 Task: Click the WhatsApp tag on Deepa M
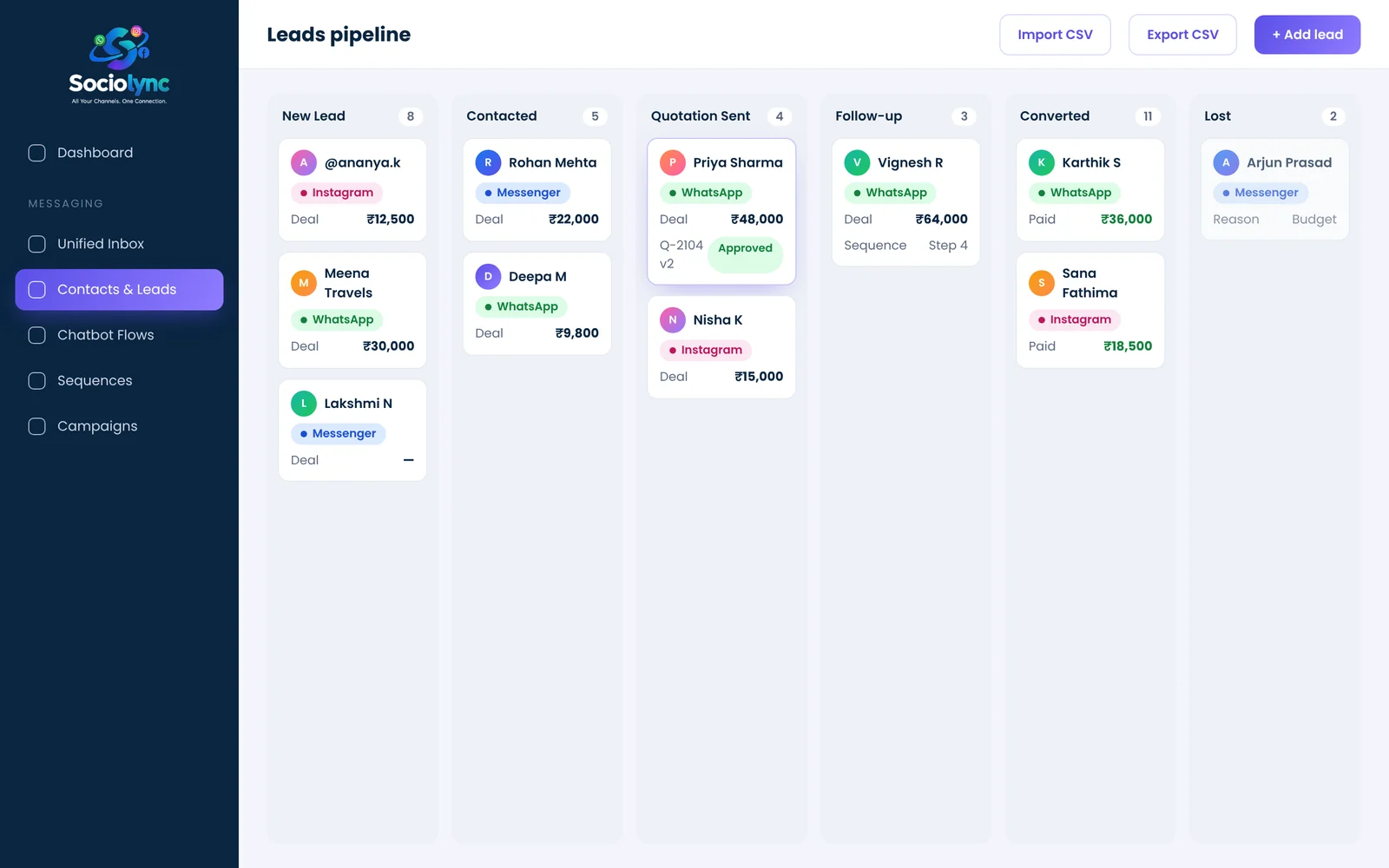click(x=521, y=306)
